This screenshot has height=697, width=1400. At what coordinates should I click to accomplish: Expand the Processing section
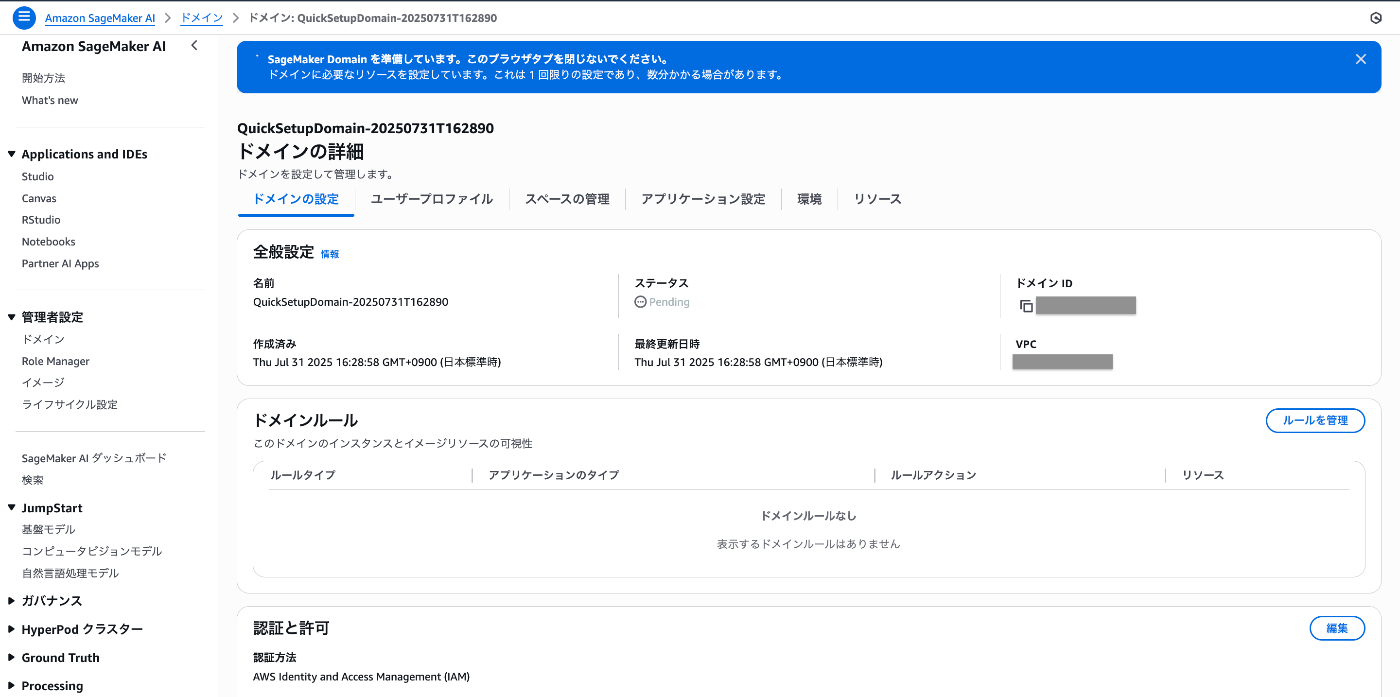point(12,686)
